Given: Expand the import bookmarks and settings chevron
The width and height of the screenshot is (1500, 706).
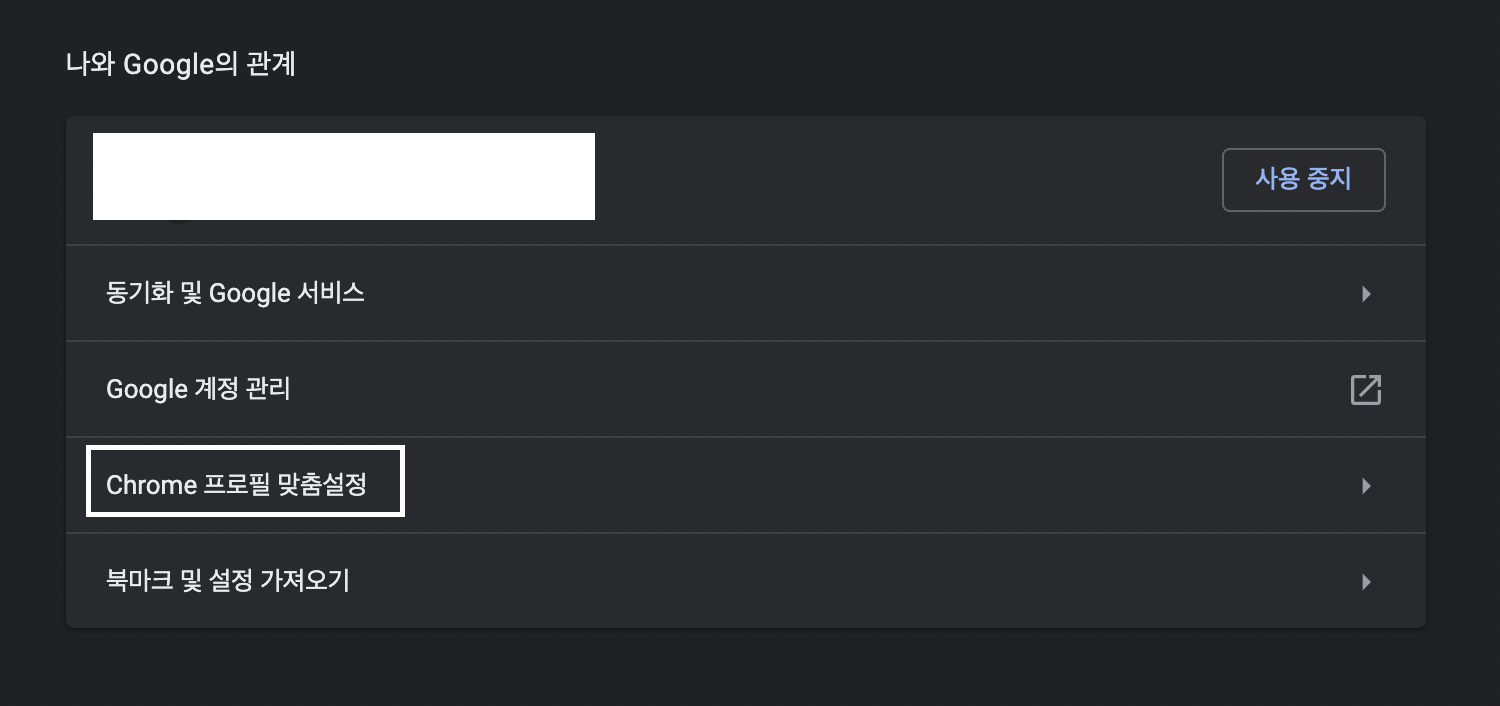Looking at the screenshot, I should coord(1366,581).
